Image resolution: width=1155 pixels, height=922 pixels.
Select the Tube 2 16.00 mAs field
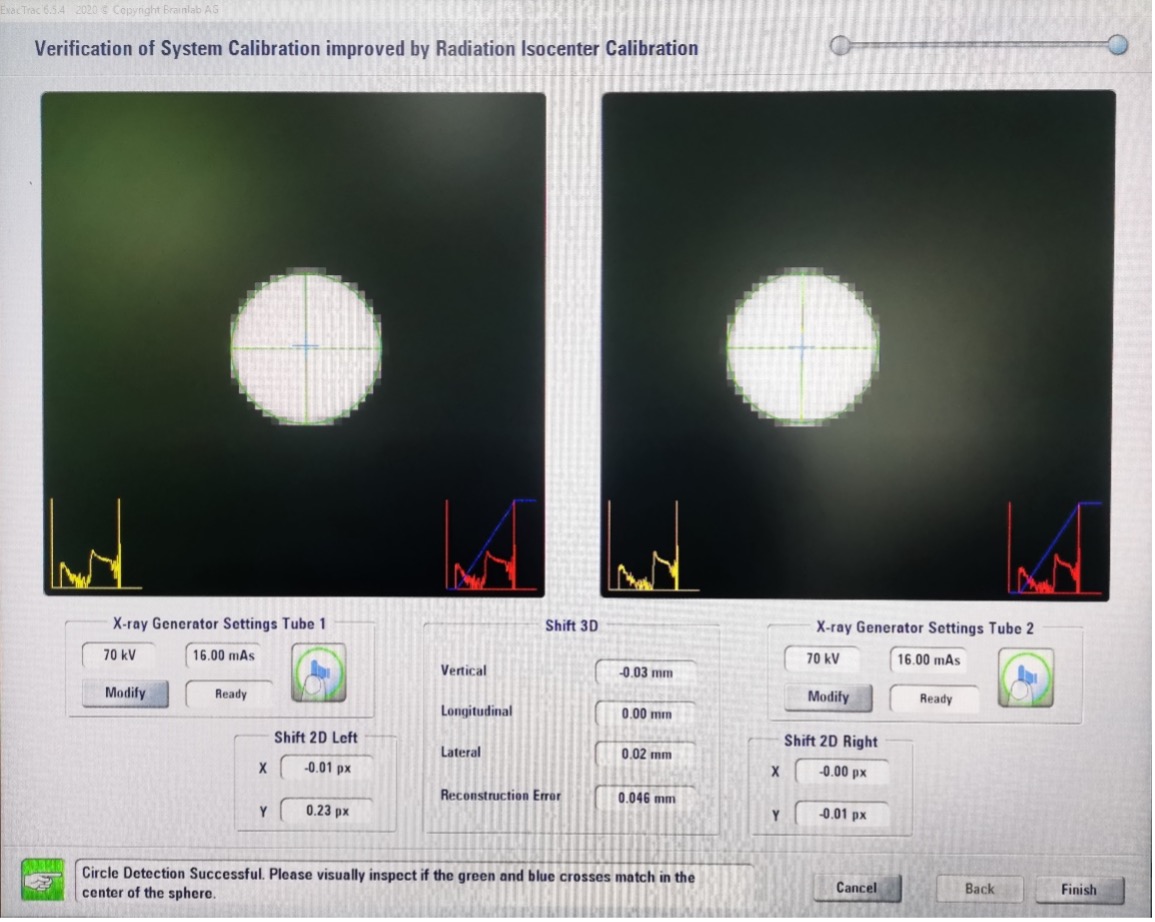928,660
